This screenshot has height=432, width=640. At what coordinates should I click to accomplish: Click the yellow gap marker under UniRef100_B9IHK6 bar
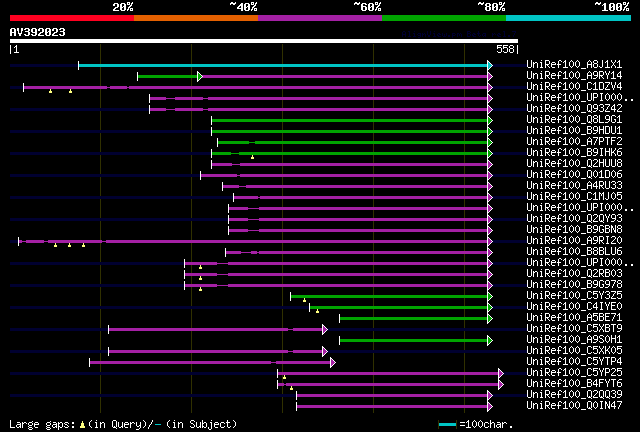(253, 157)
